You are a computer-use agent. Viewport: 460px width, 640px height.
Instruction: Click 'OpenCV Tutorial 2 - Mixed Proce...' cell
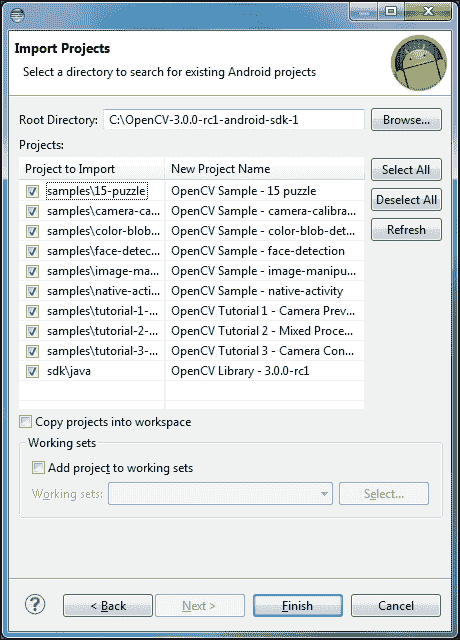pyautogui.click(x=262, y=331)
